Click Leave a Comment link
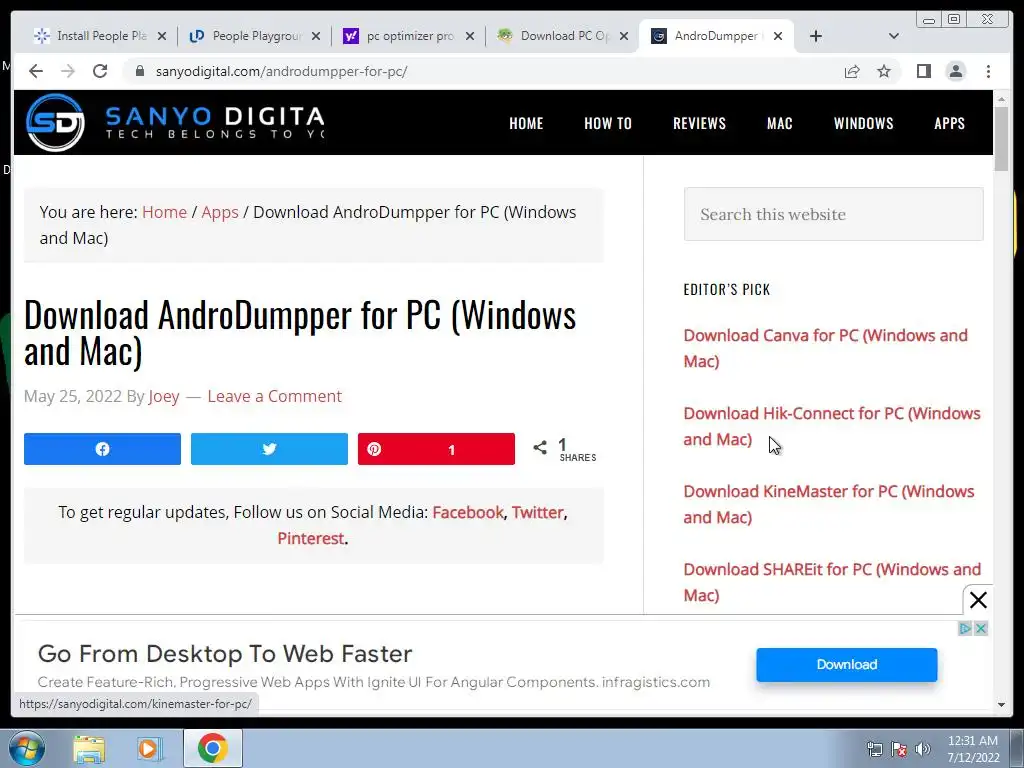The width and height of the screenshot is (1024, 768). (274, 396)
